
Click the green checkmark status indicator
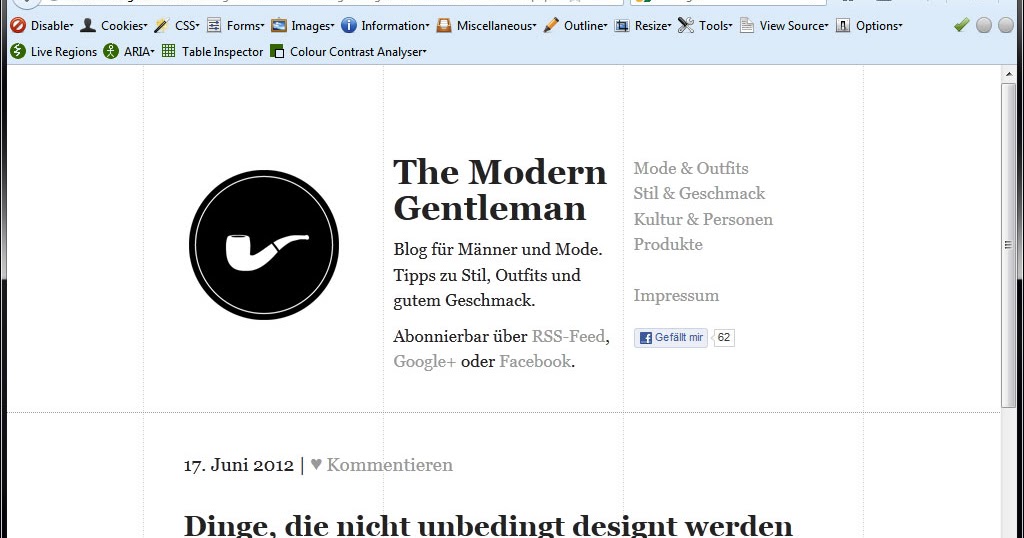[961, 25]
